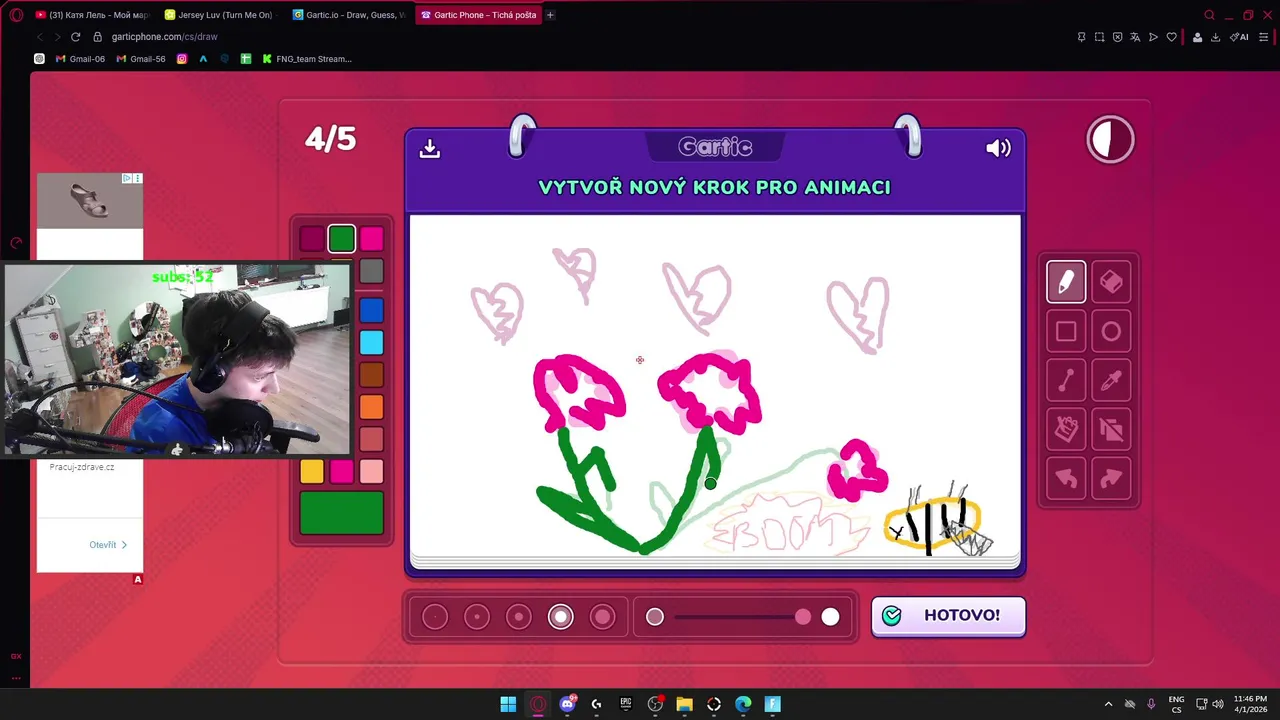The width and height of the screenshot is (1280, 720).
Task: Select the paint bucket fill tool
Action: (1066, 429)
